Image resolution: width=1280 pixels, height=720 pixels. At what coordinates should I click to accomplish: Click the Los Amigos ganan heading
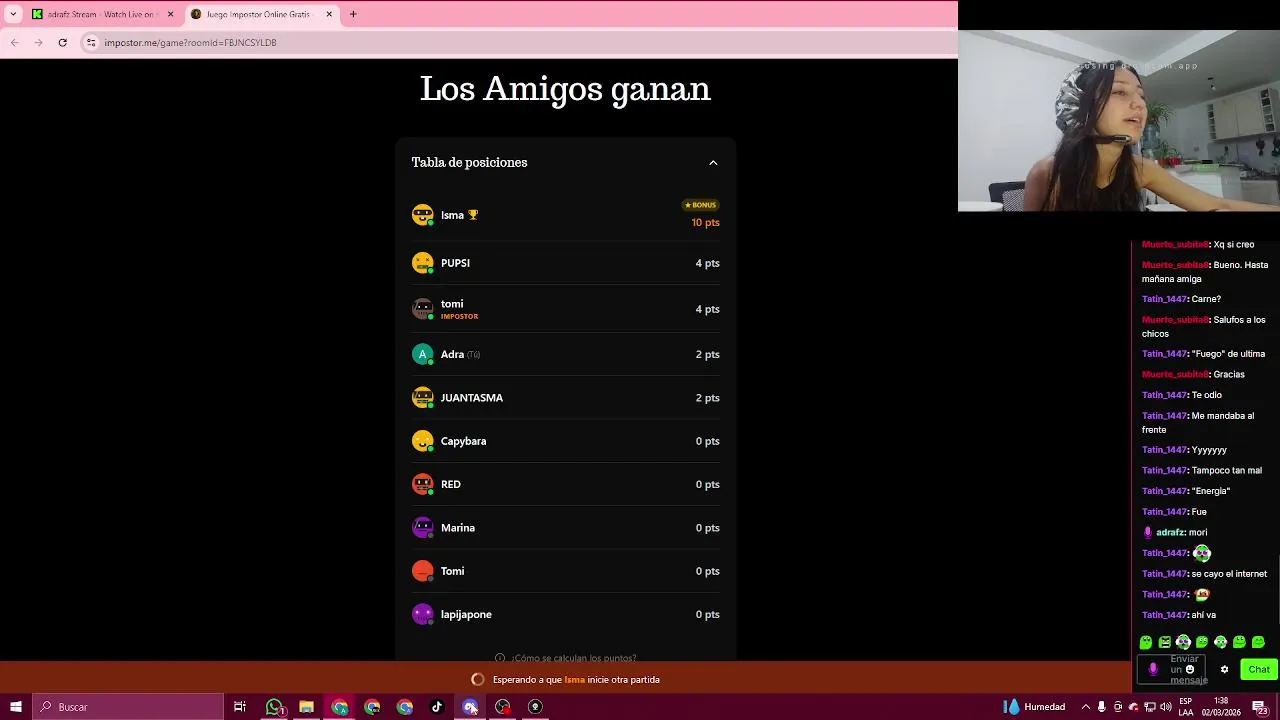[x=565, y=88]
